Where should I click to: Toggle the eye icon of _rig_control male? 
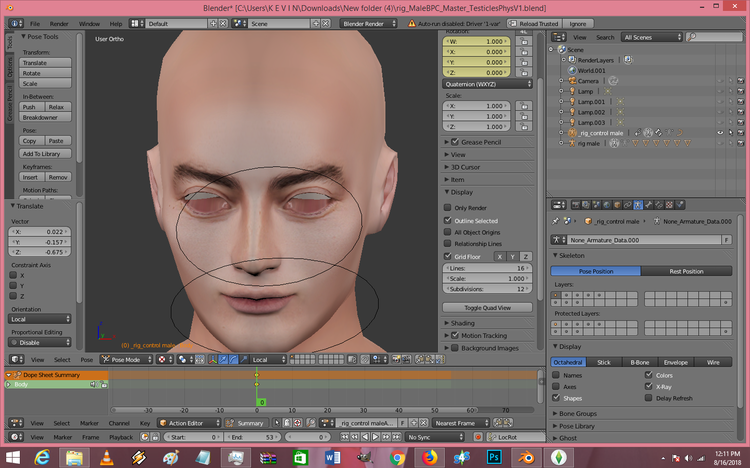point(720,133)
